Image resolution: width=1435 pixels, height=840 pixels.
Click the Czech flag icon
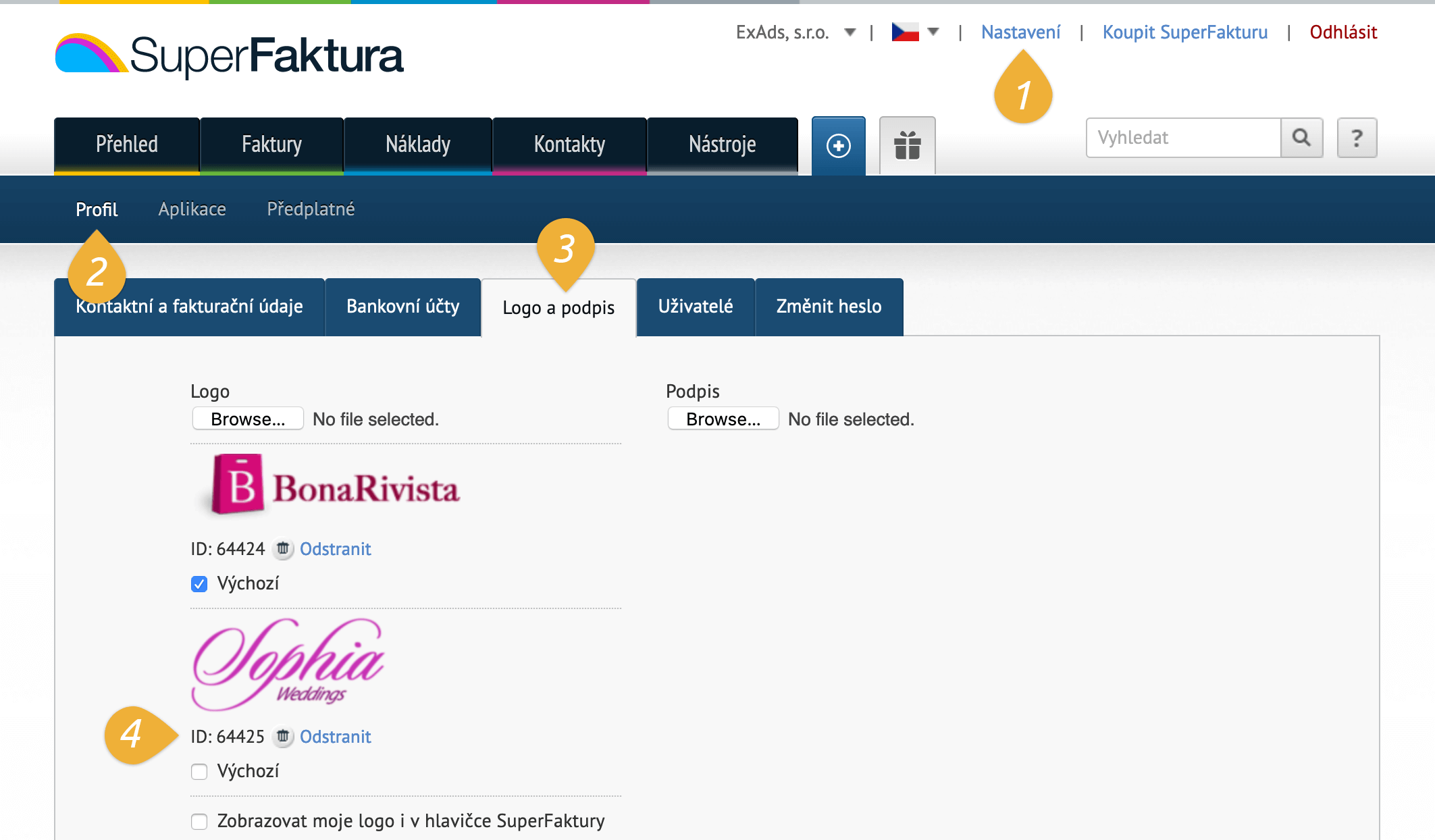click(x=906, y=32)
